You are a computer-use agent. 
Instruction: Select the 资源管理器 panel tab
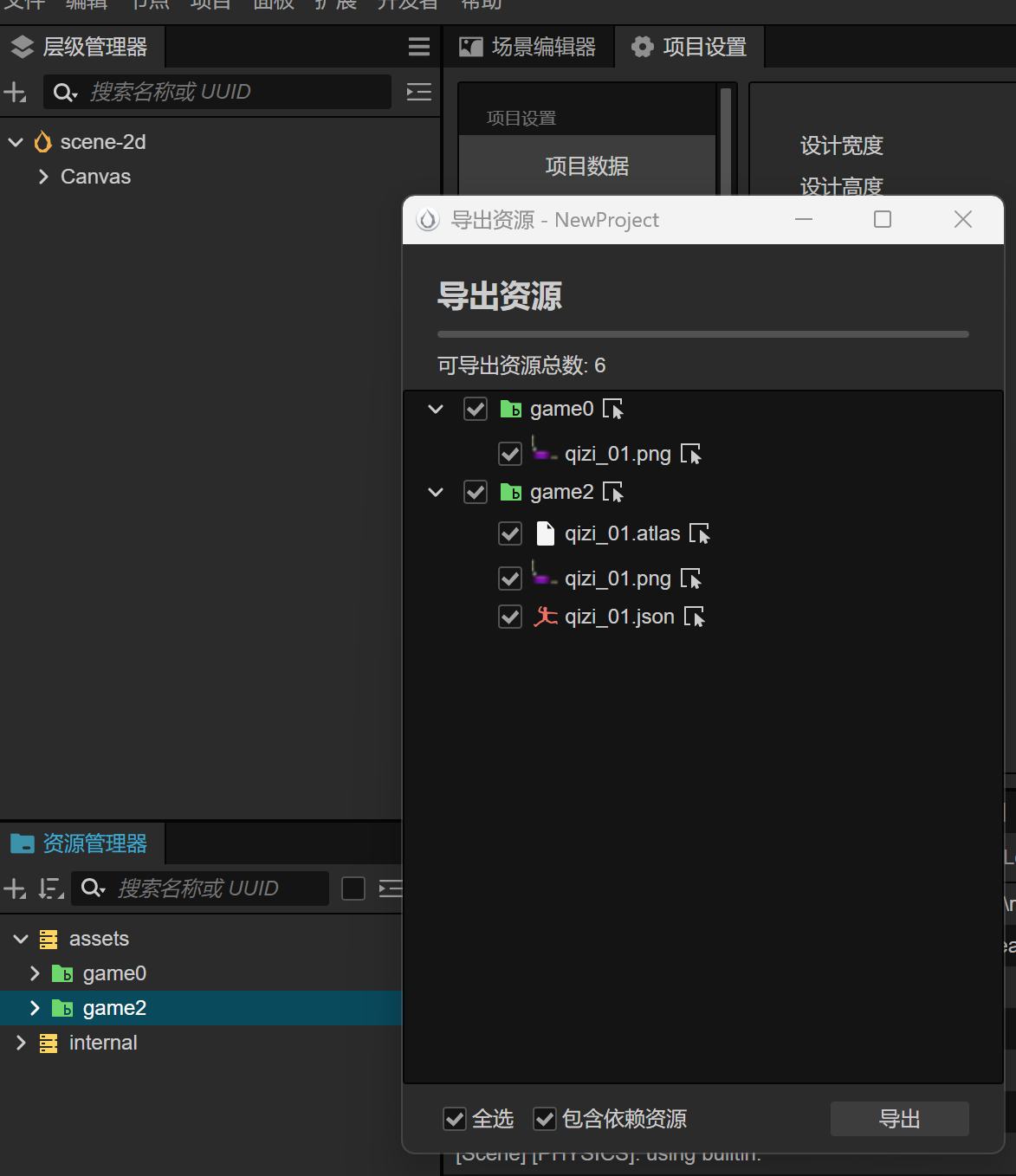tap(81, 843)
